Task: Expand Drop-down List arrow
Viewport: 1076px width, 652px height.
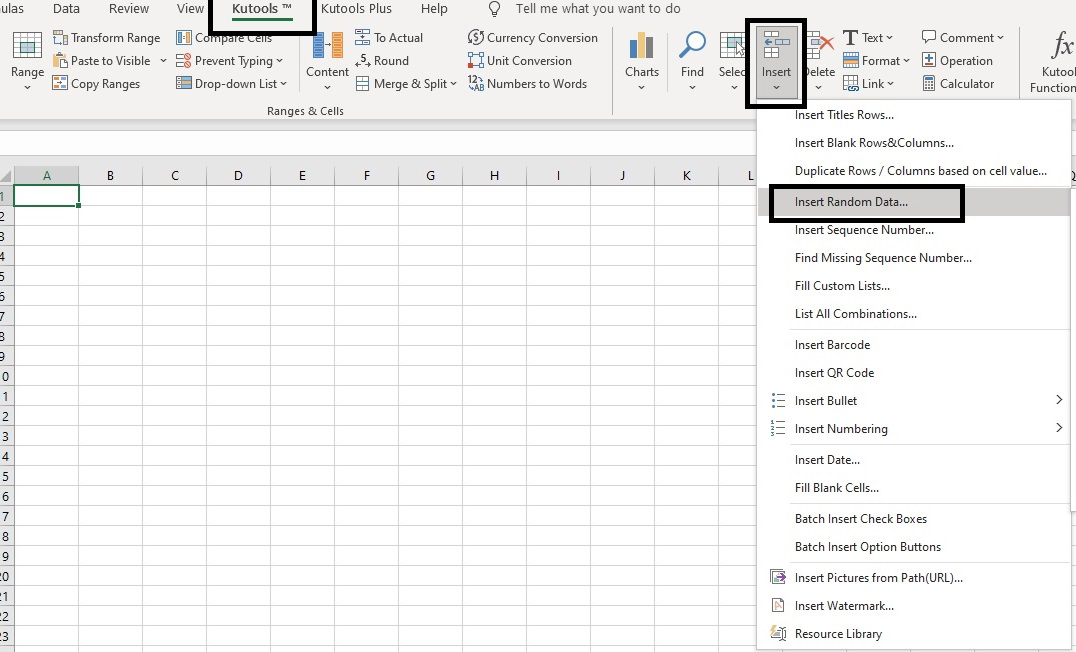Action: 283,84
